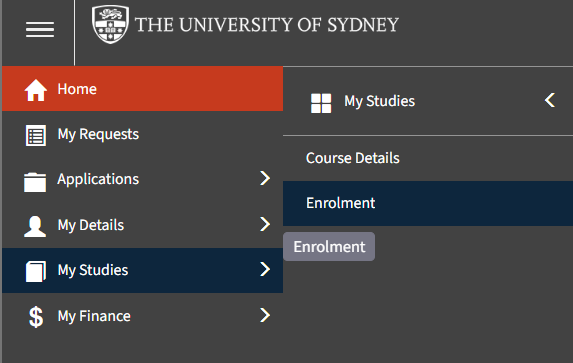573x363 pixels.
Task: Go to the Home menu item
Action: pos(143,88)
